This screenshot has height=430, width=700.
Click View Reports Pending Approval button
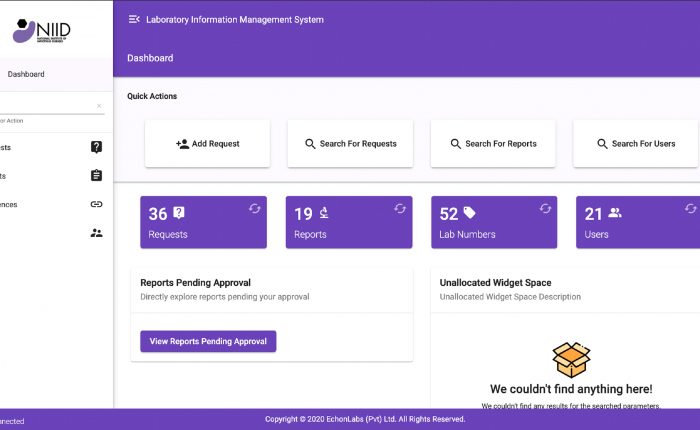tap(208, 341)
